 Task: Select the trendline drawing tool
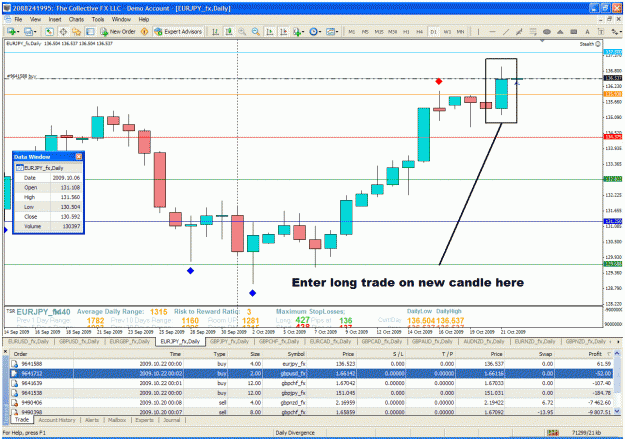506,31
